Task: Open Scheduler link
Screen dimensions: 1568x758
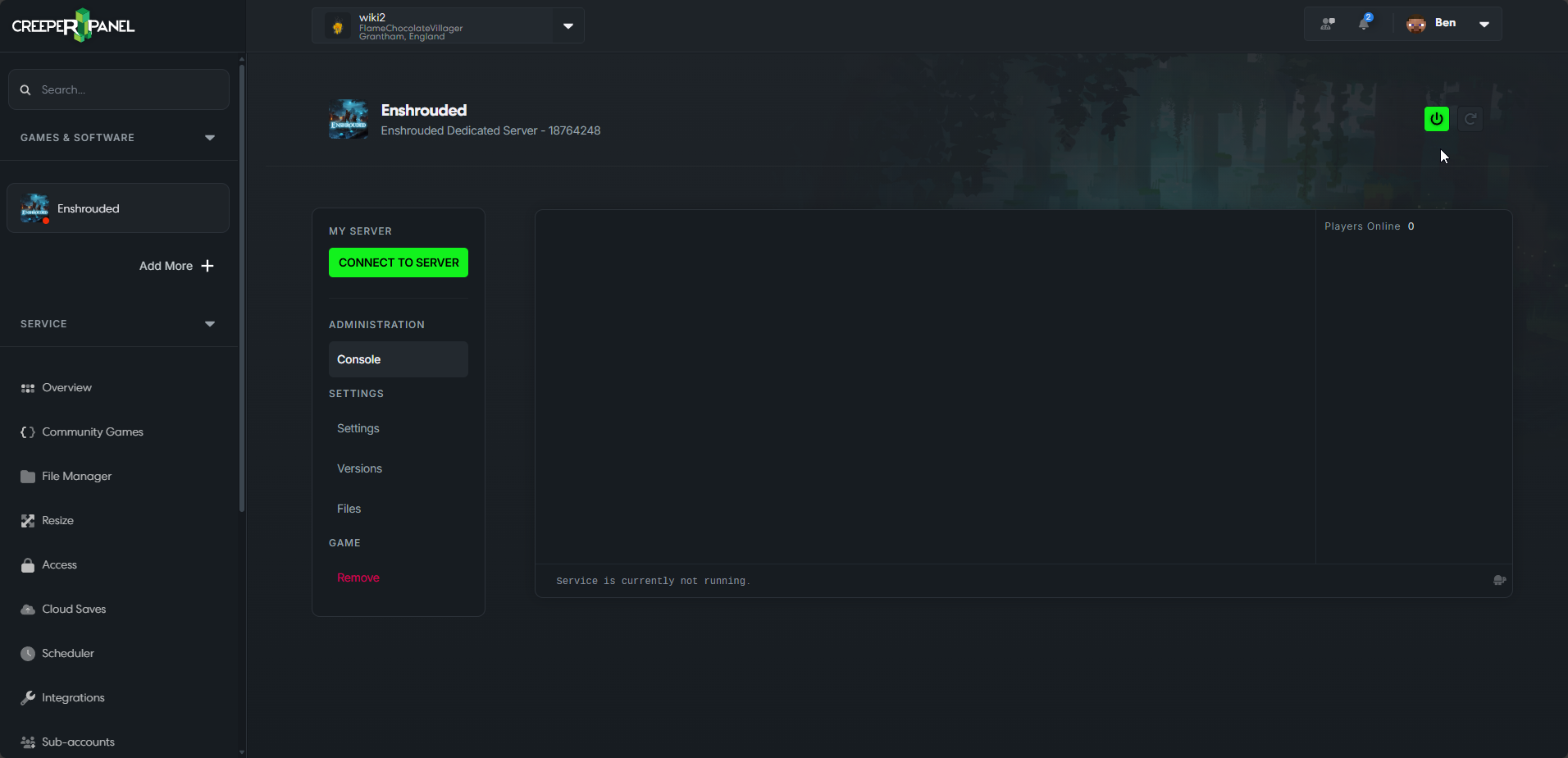Action: (x=68, y=654)
